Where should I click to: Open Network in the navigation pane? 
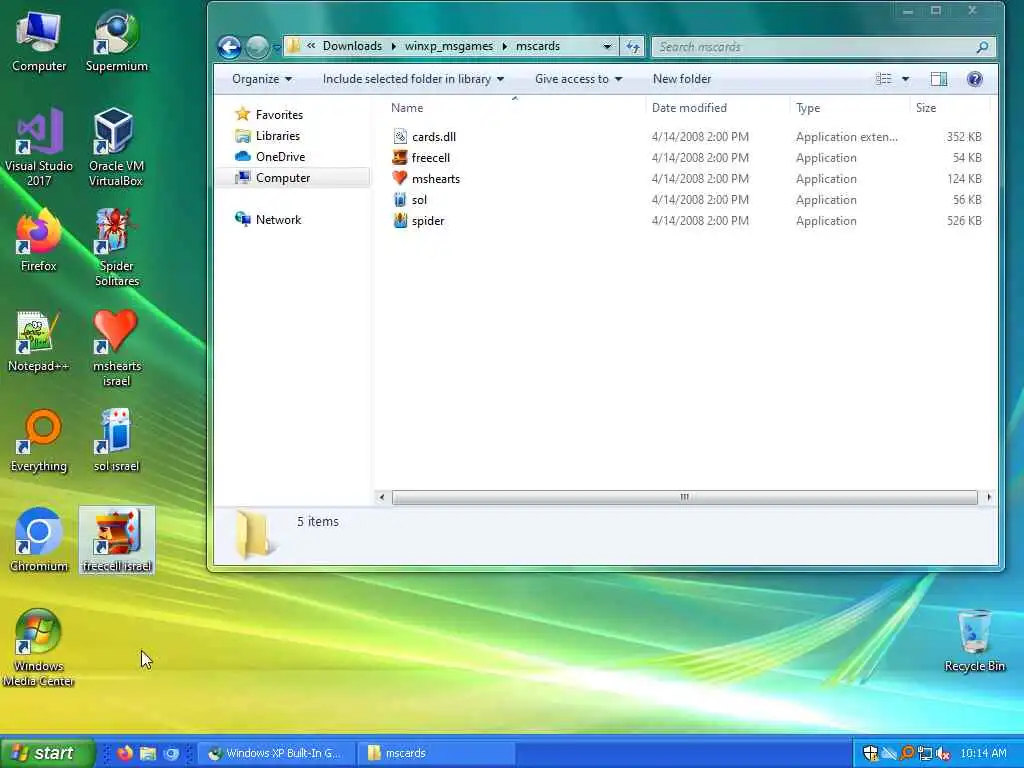(x=278, y=219)
